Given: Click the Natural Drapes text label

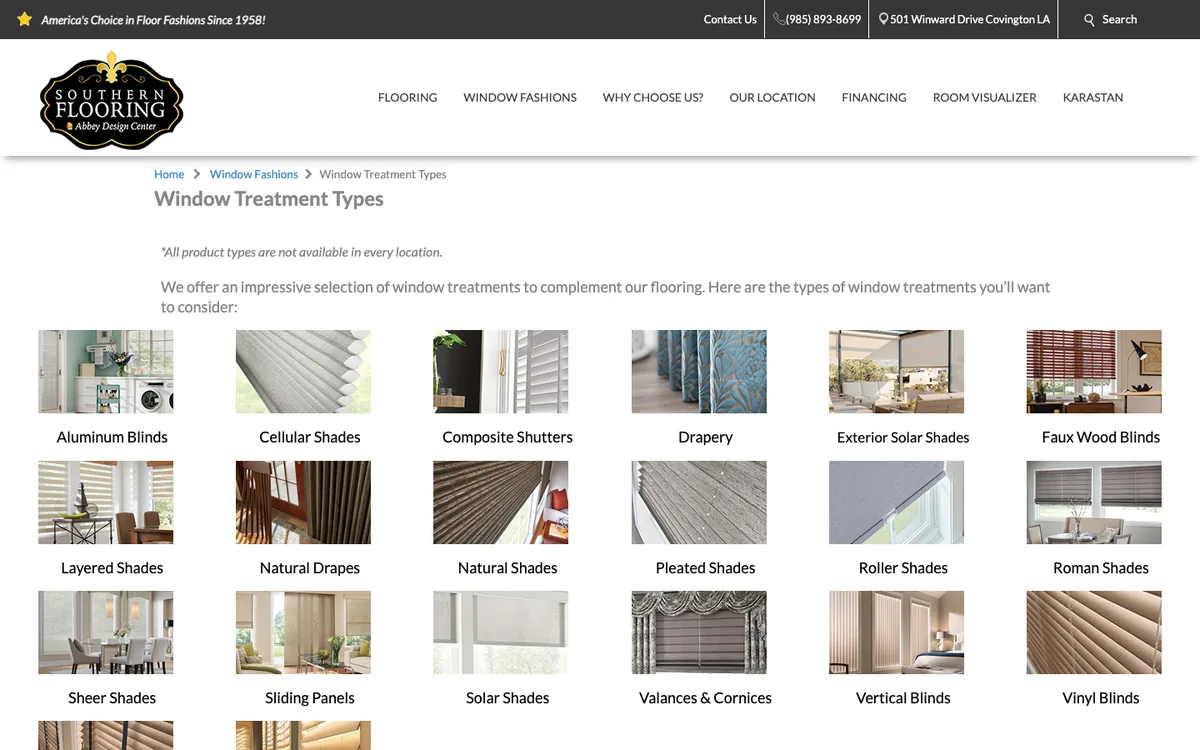Looking at the screenshot, I should coord(310,568).
